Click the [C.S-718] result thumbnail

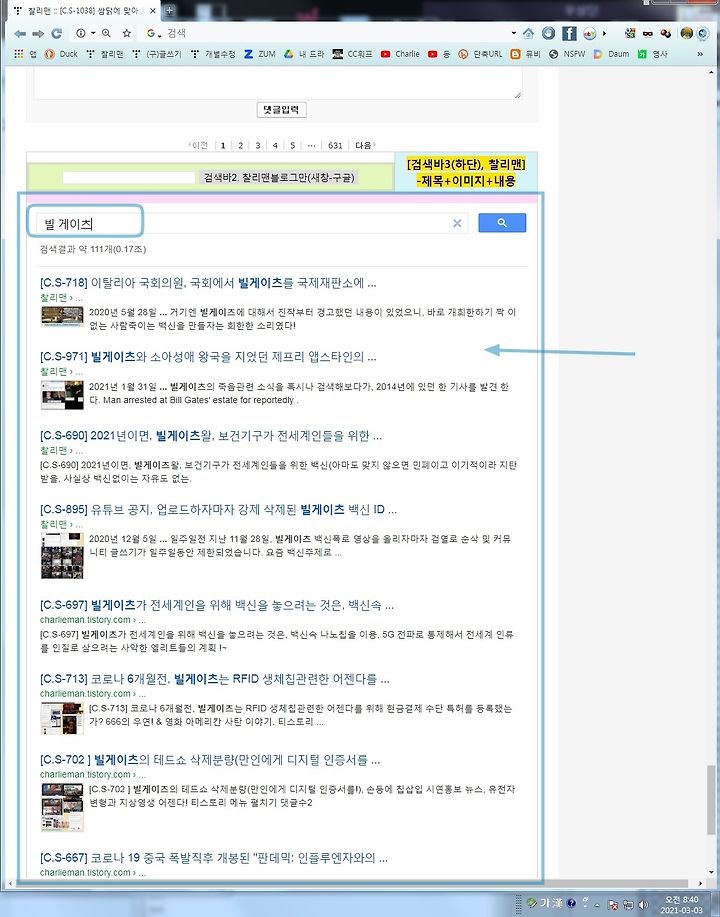point(62,317)
